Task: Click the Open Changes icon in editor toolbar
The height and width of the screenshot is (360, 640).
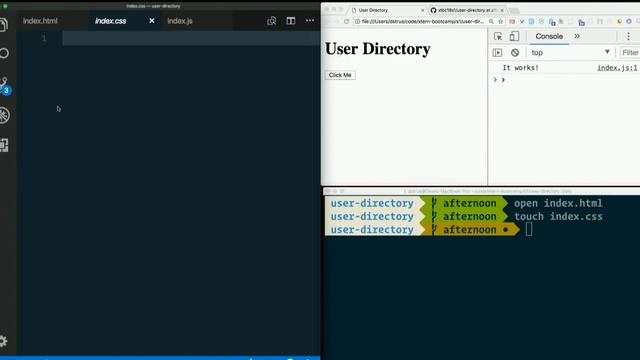Action: (x=271, y=21)
